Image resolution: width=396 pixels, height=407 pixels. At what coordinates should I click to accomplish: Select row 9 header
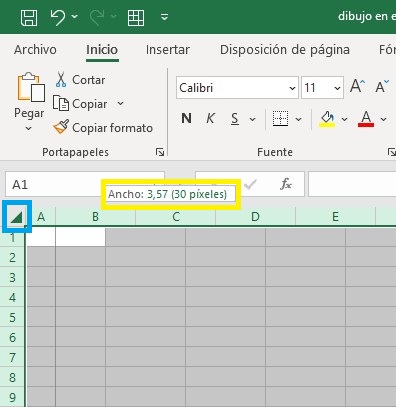tap(12, 397)
